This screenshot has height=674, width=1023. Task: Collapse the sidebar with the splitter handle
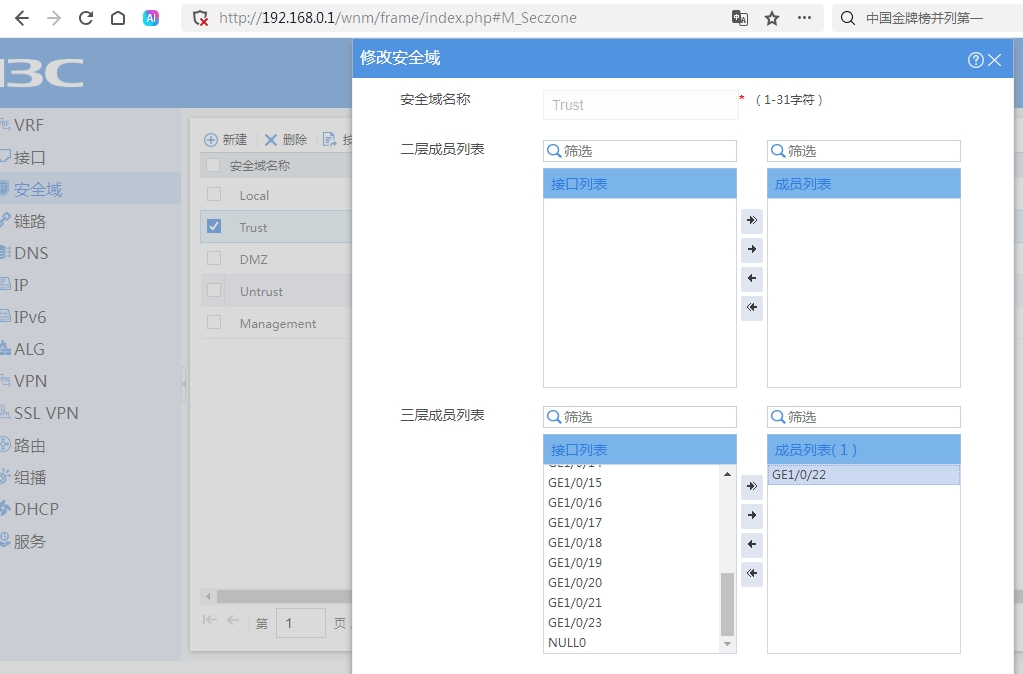click(x=184, y=384)
